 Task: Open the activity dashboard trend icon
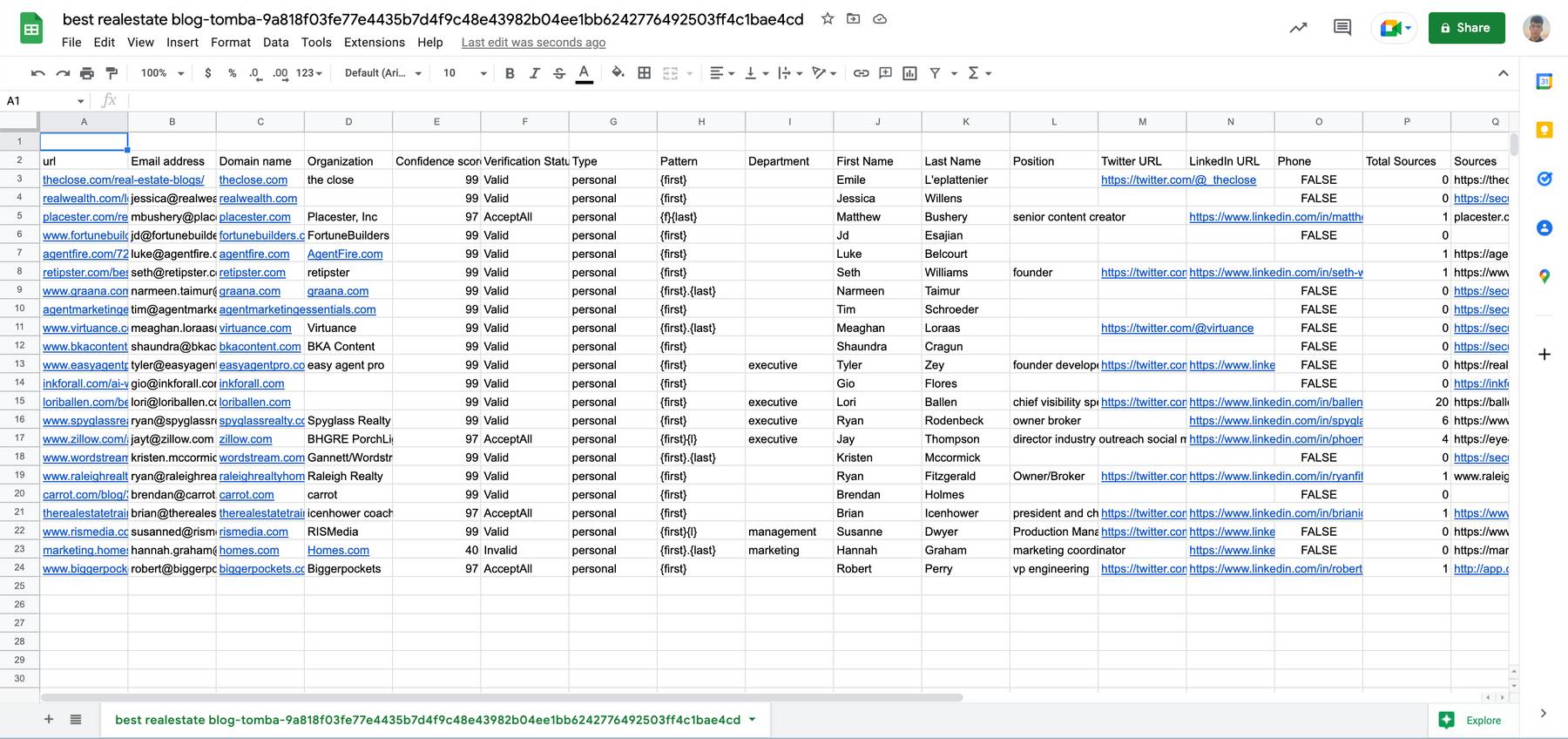click(x=1299, y=28)
